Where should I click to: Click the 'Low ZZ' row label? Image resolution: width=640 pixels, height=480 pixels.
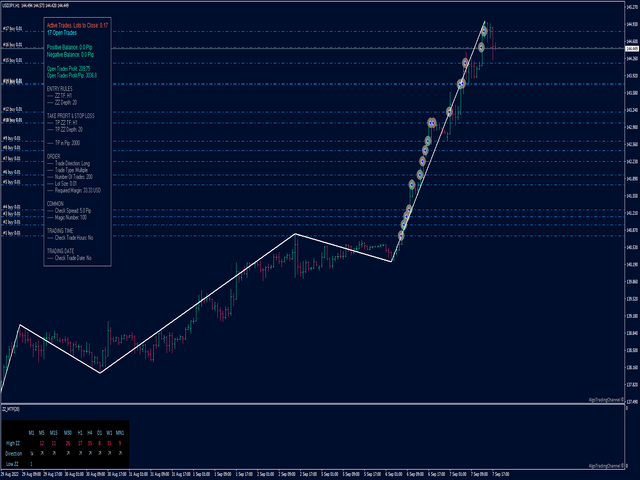click(x=12, y=464)
